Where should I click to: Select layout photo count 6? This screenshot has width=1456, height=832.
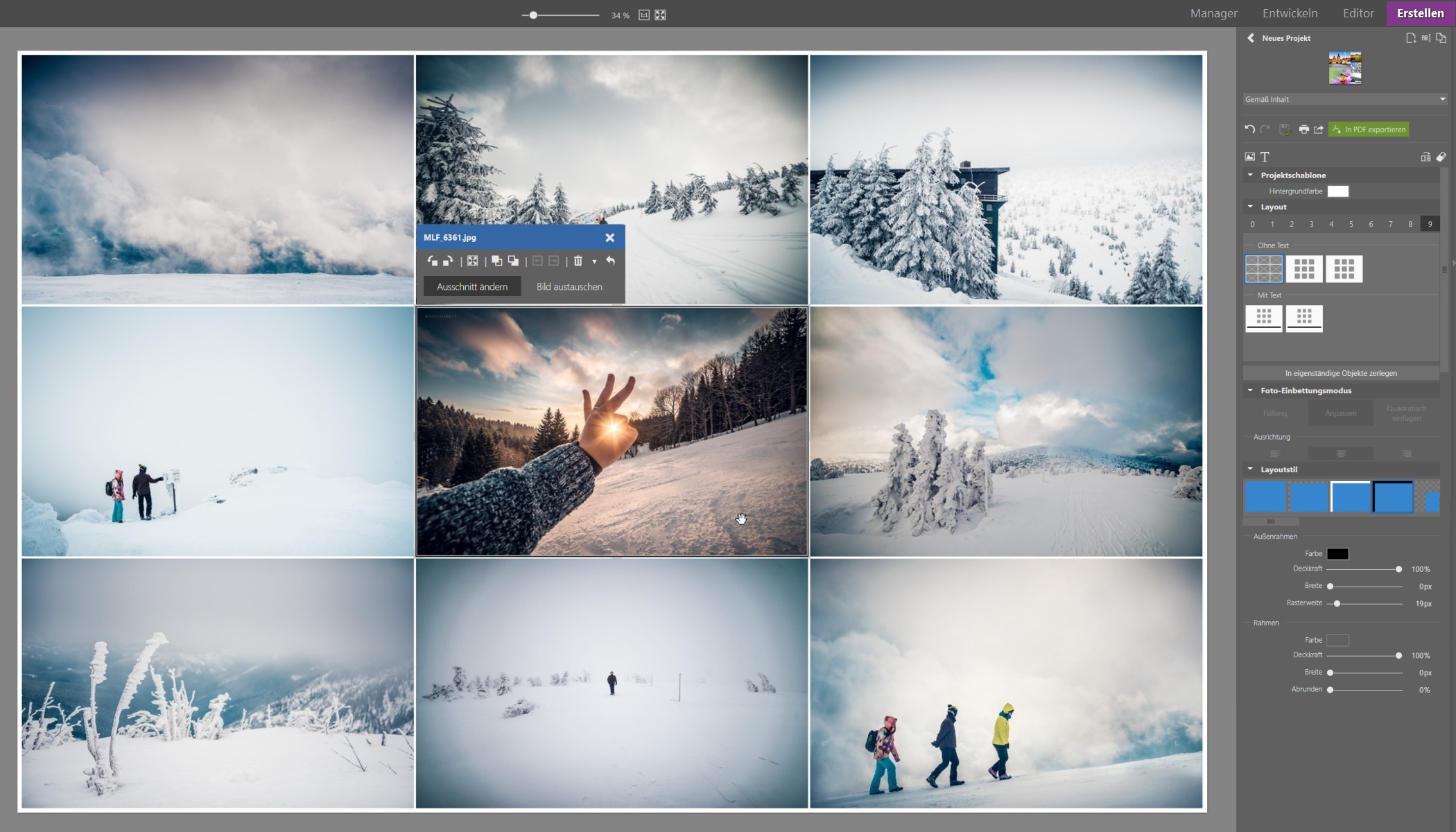(x=1371, y=224)
